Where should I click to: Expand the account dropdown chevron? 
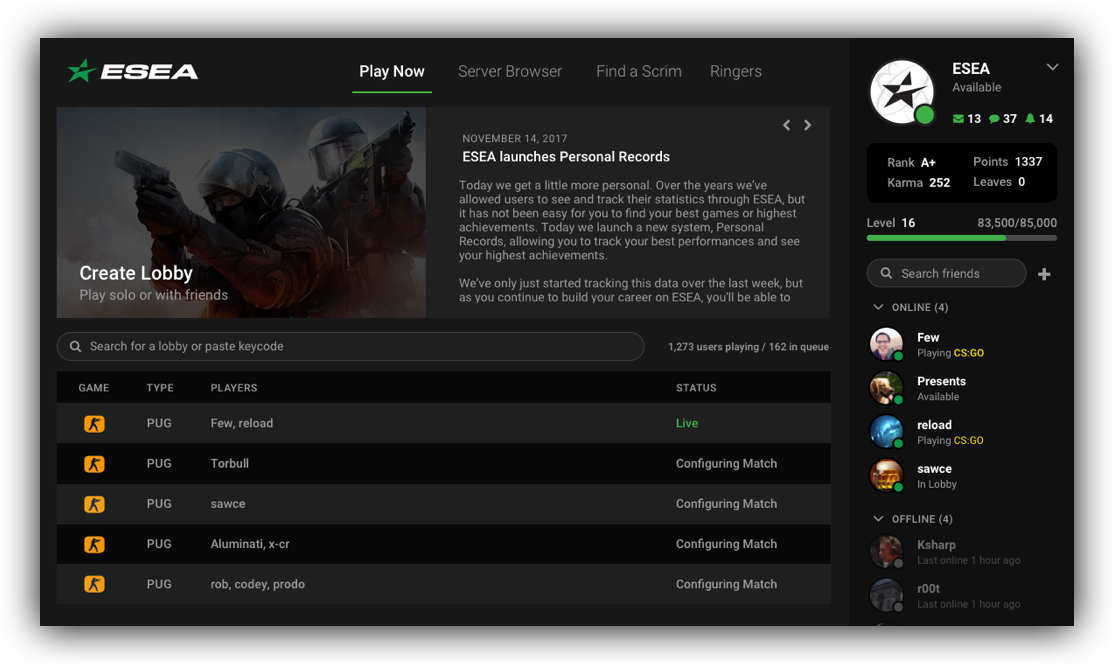click(1052, 67)
